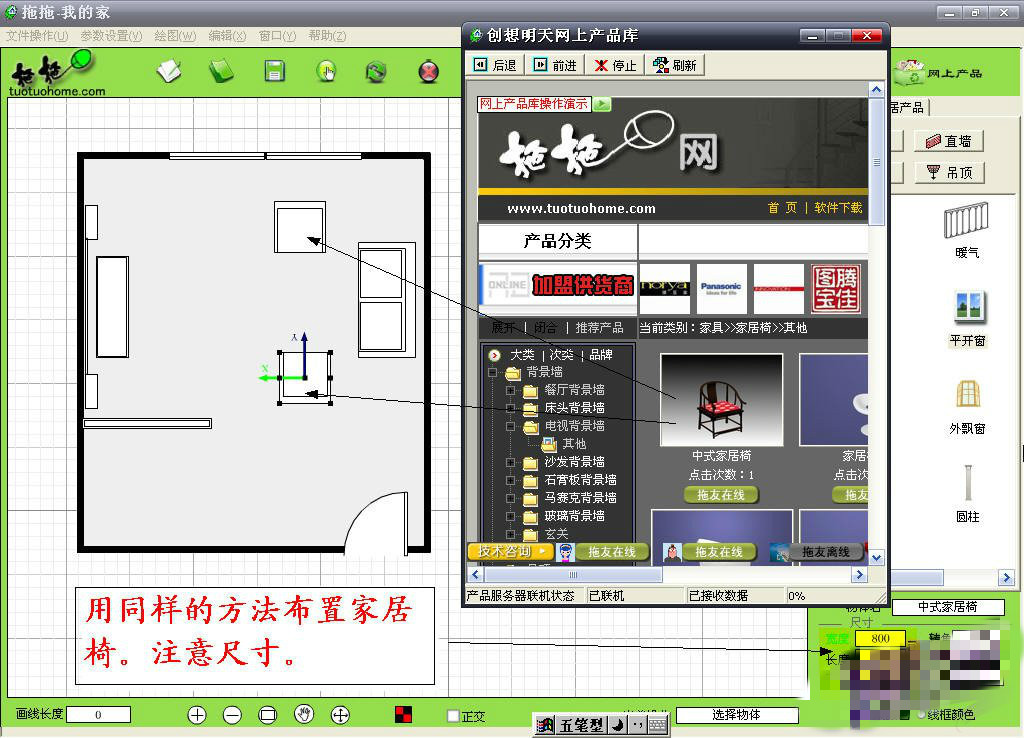
Task: Select the 其他 tree item under 电视背景墙
Action: pyautogui.click(x=575, y=444)
